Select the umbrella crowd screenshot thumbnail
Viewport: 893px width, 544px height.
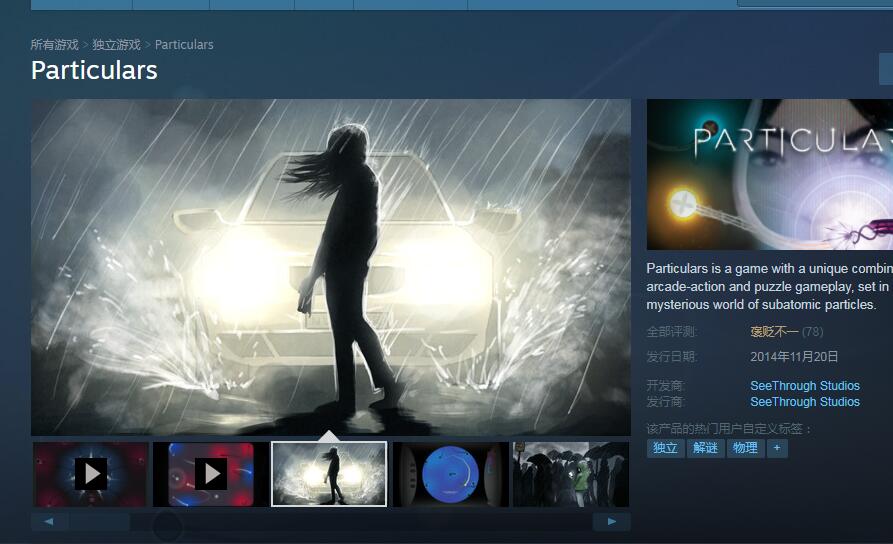(x=571, y=474)
